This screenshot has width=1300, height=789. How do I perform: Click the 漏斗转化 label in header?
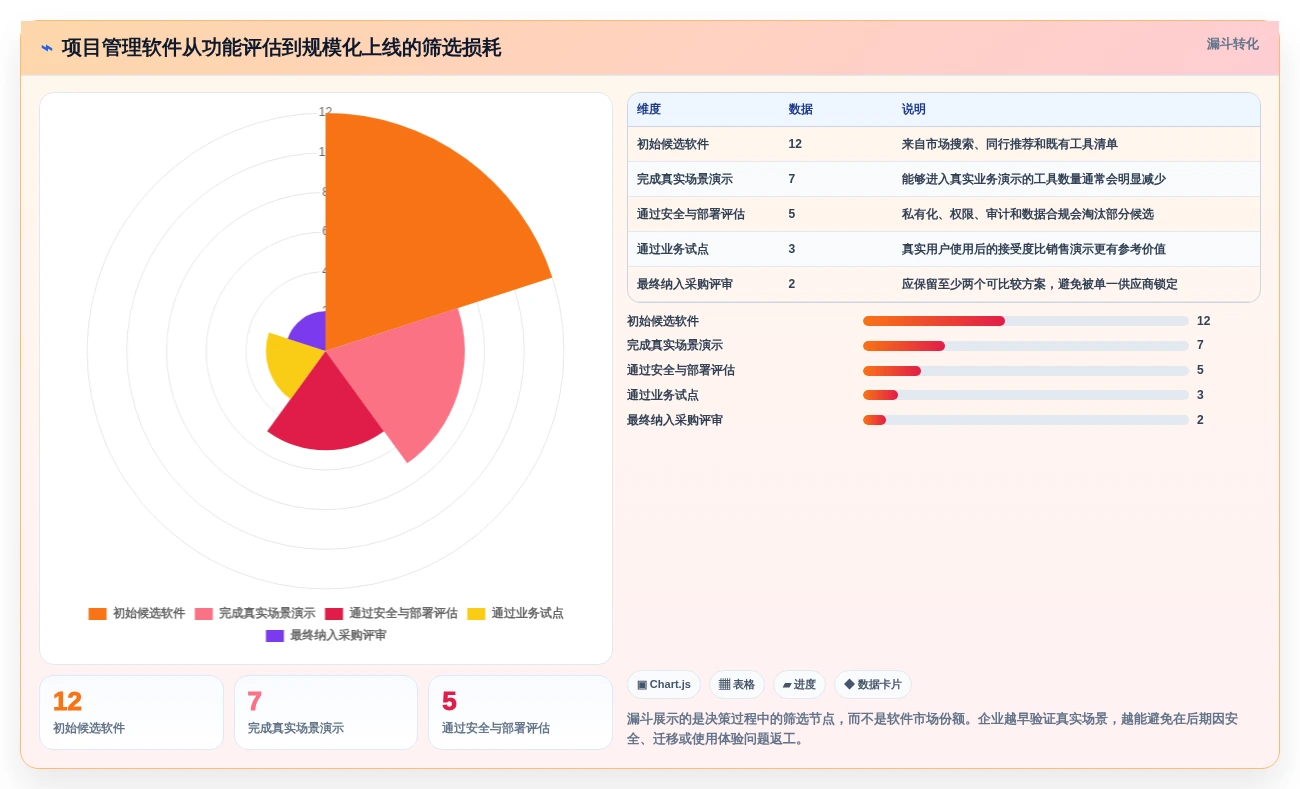(x=1232, y=44)
